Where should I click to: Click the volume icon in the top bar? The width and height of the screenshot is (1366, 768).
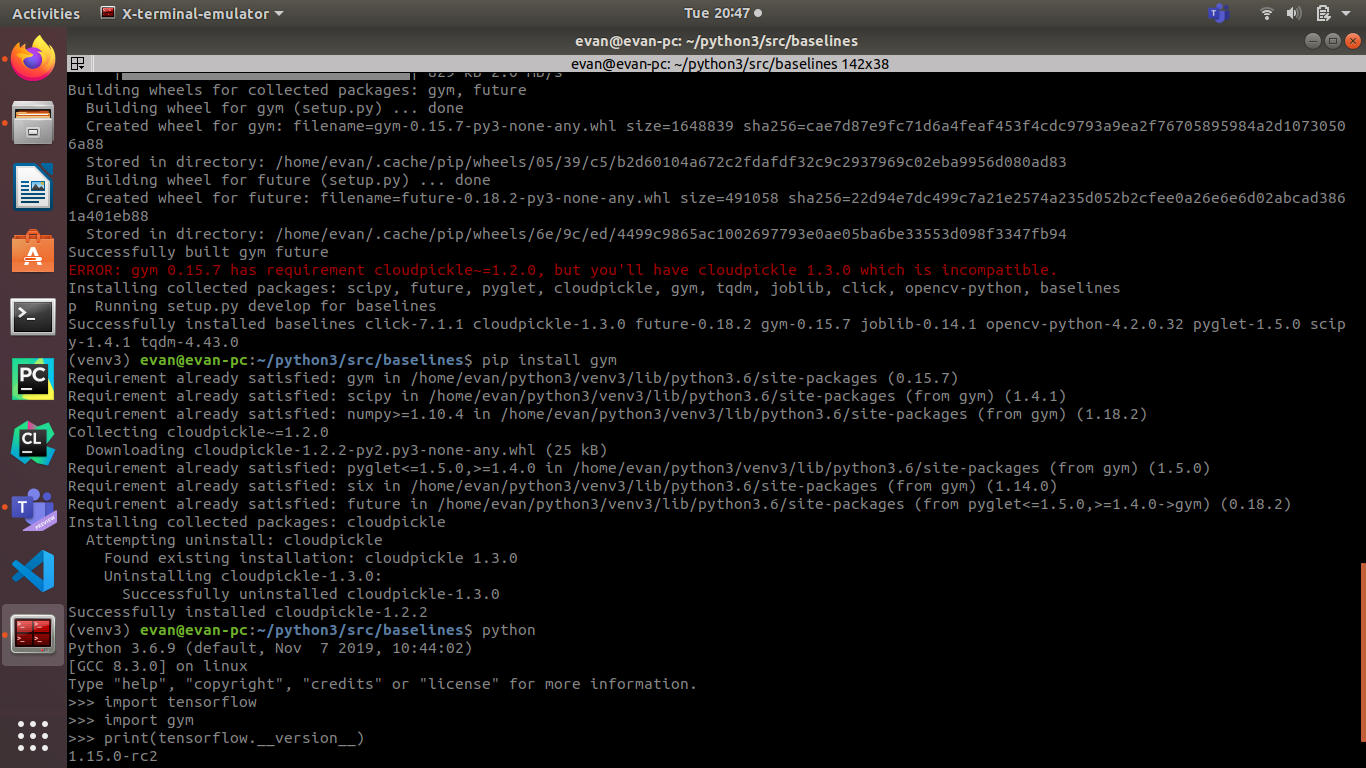tap(1295, 13)
